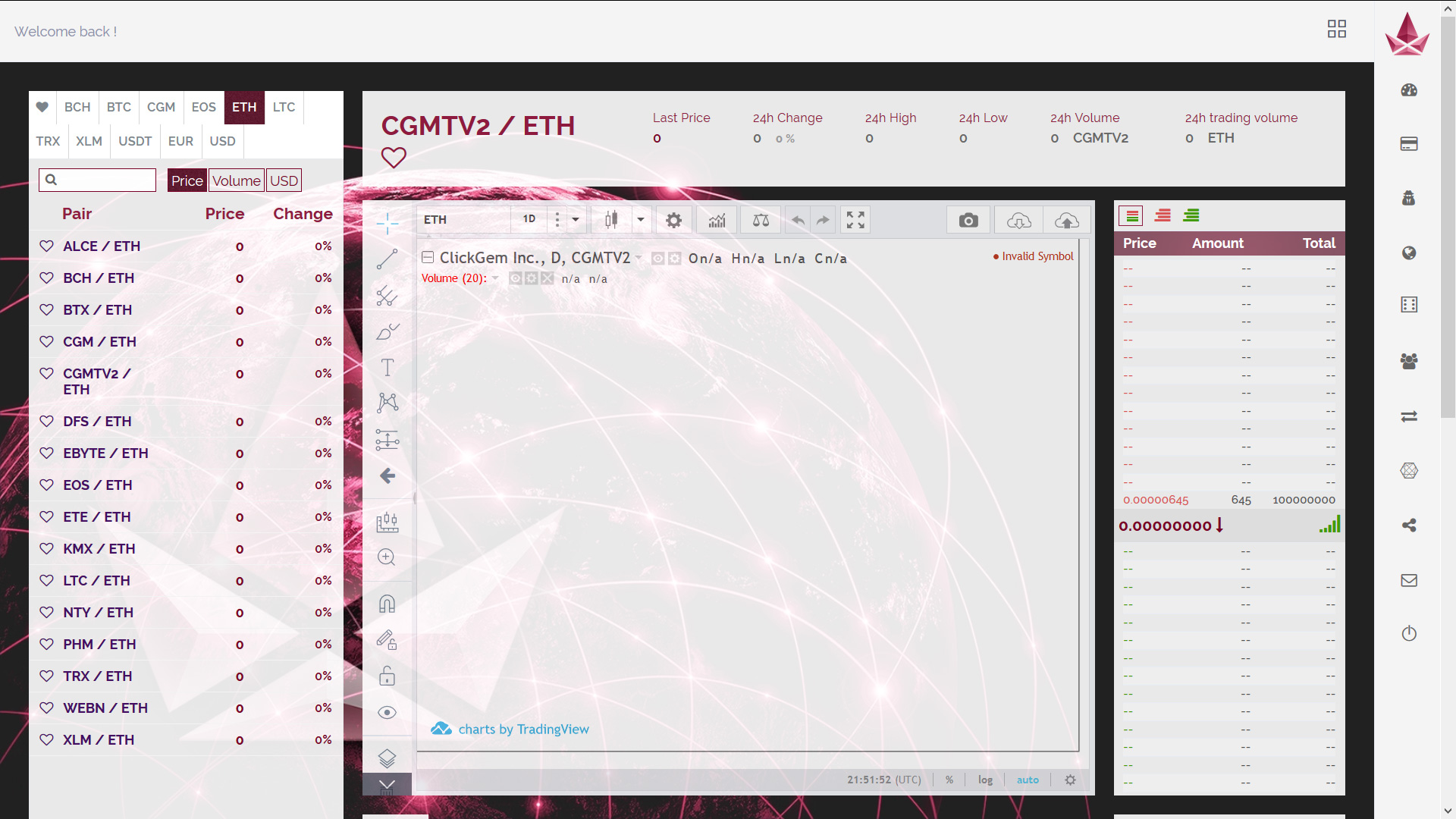Open candlestick chart style button
This screenshot has width=1456, height=819.
pyautogui.click(x=611, y=220)
